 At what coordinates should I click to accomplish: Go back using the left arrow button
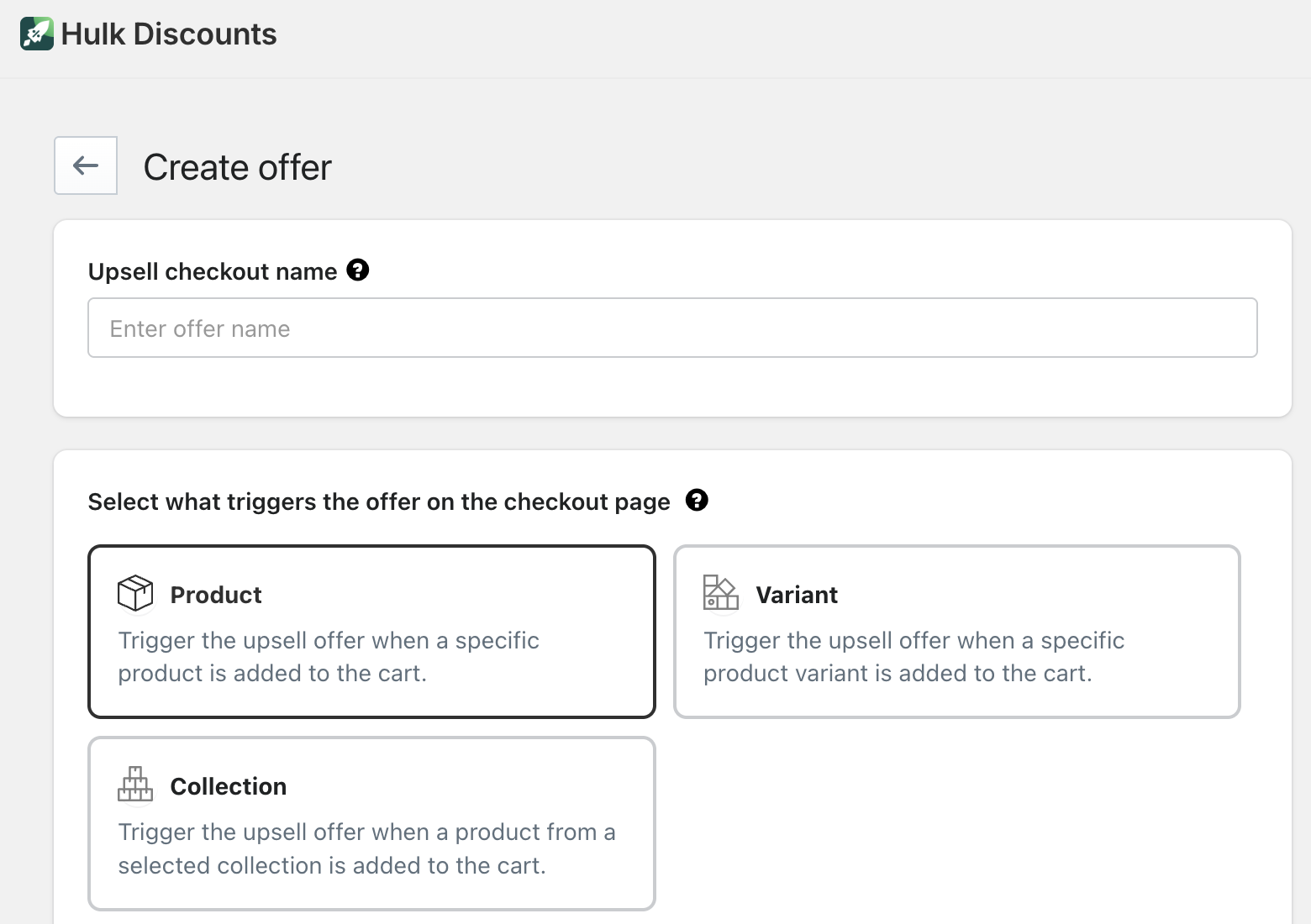86,165
